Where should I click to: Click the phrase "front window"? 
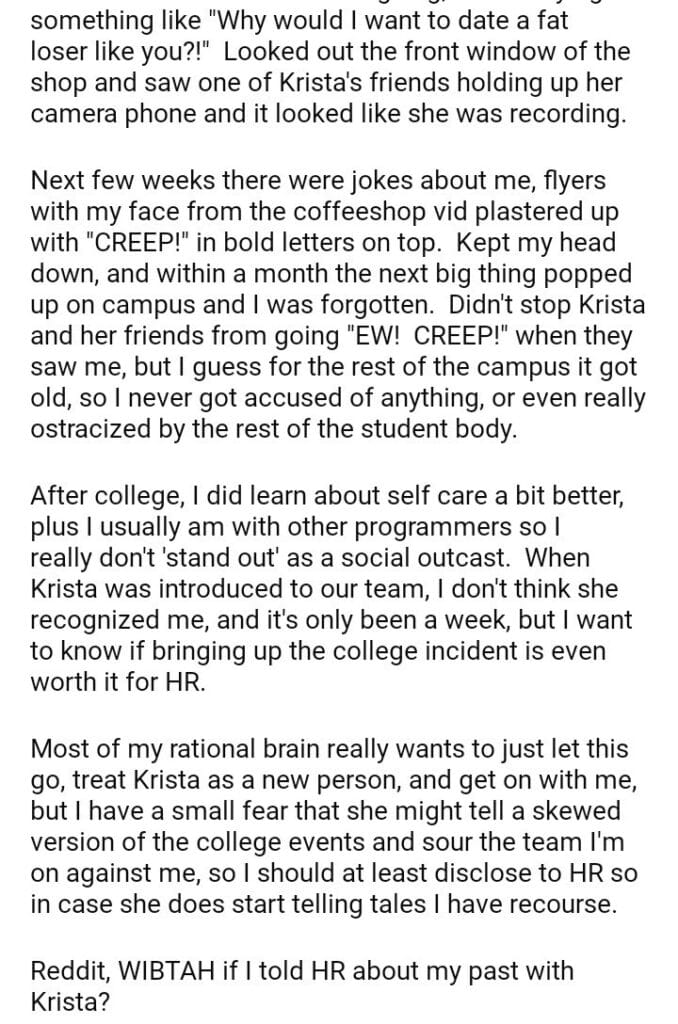(x=396, y=53)
